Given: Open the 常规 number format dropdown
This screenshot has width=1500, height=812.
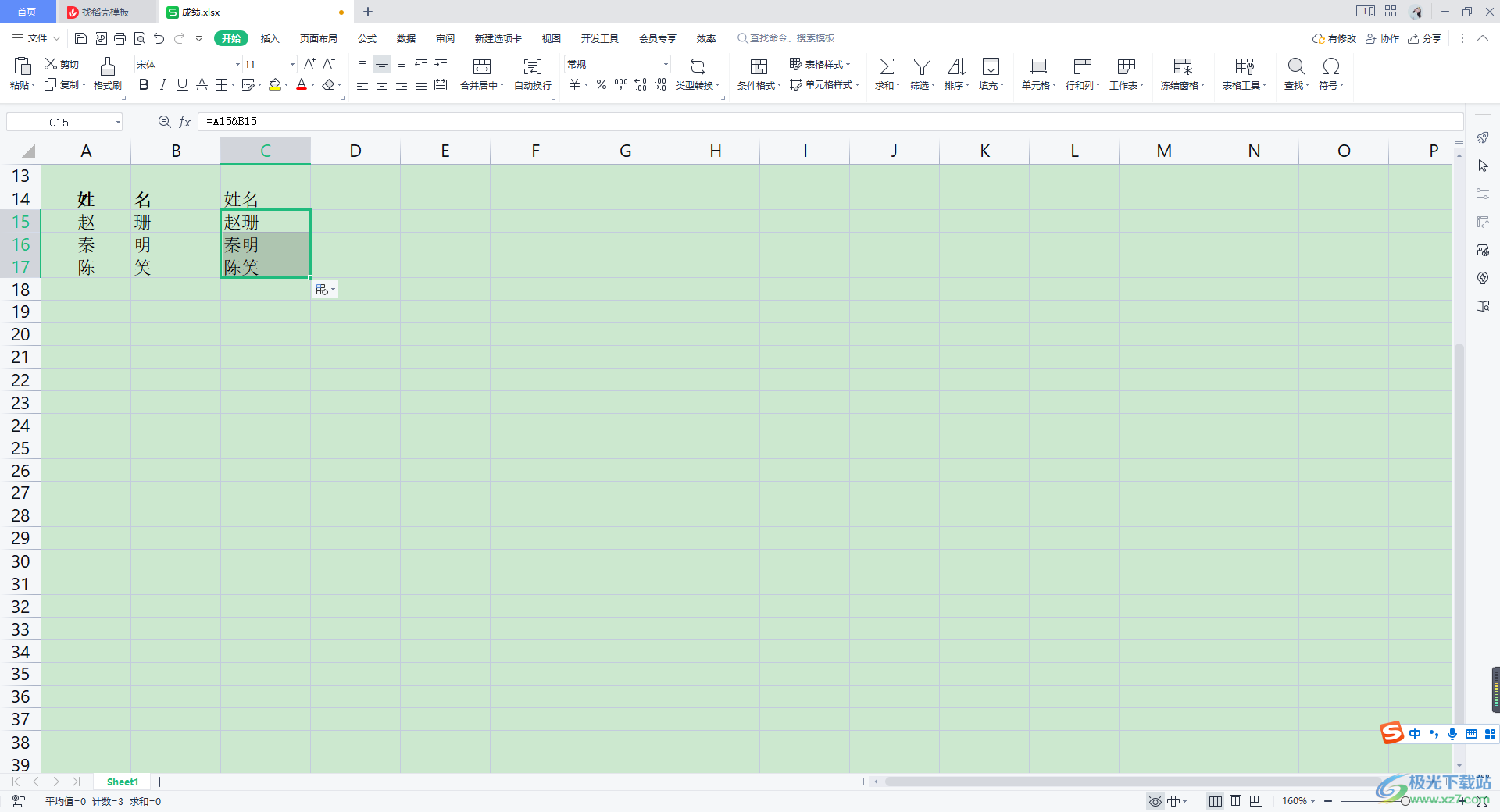Looking at the screenshot, I should click(x=666, y=64).
